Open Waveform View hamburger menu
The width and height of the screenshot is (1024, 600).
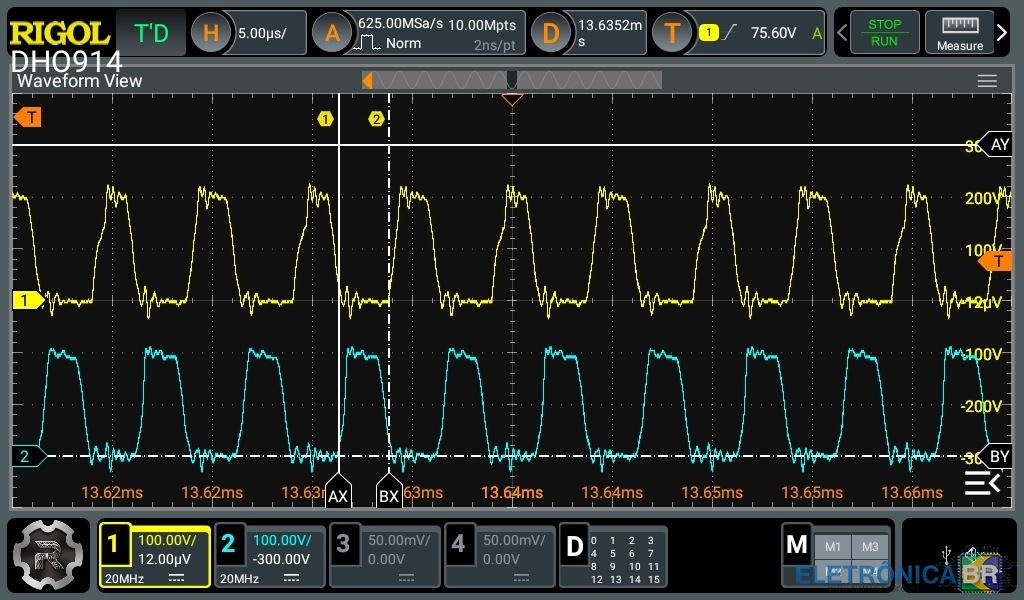coord(987,81)
